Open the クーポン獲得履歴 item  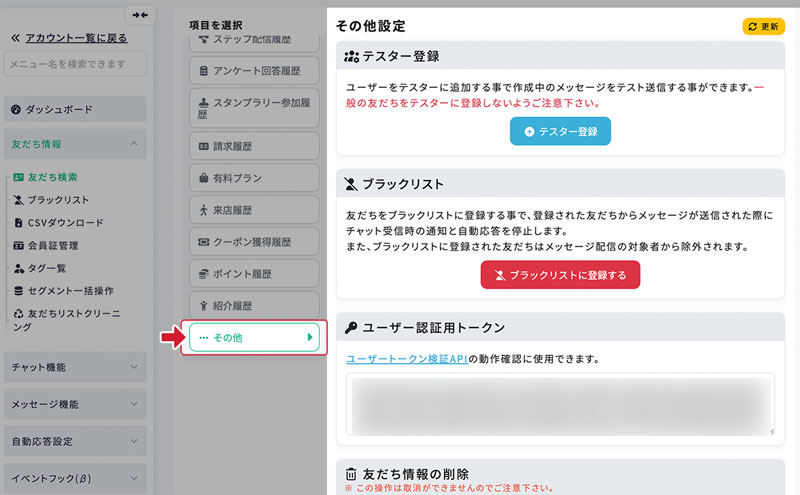[x=254, y=242]
